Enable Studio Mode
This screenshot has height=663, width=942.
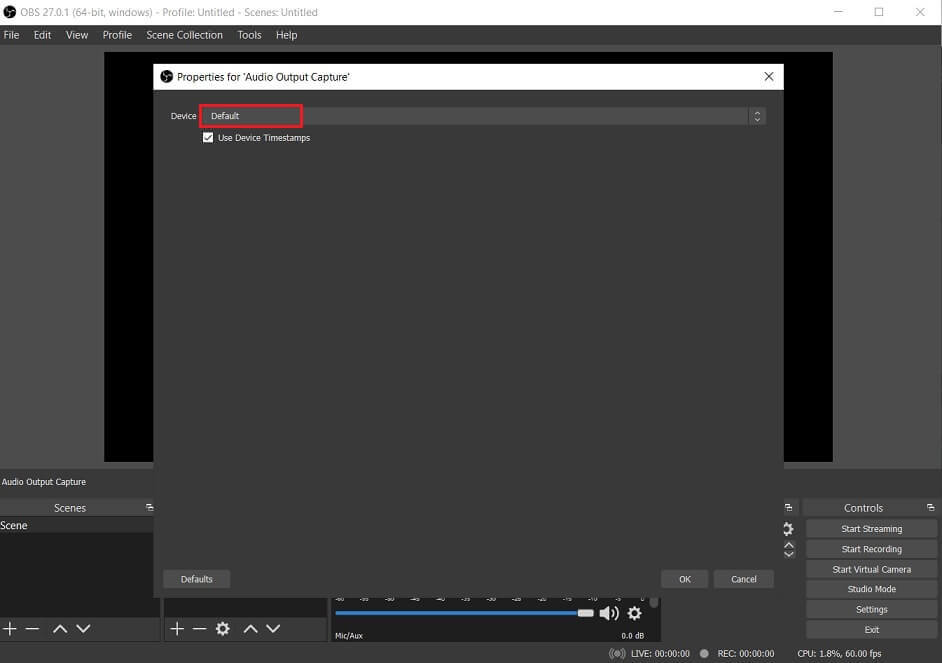(x=871, y=589)
